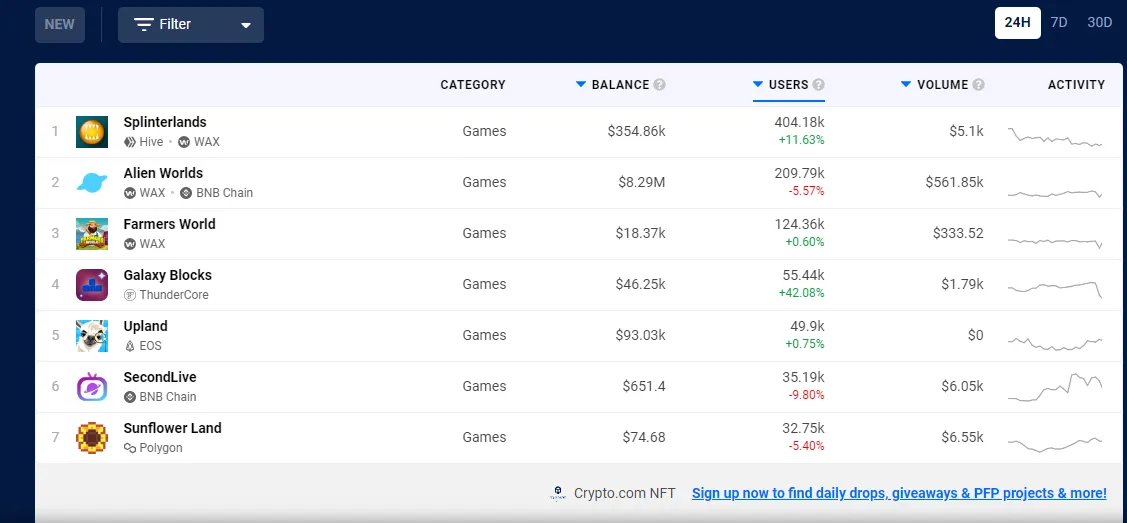Click the Crypto.com NFT logo icon
The image size is (1127, 523).
click(558, 494)
